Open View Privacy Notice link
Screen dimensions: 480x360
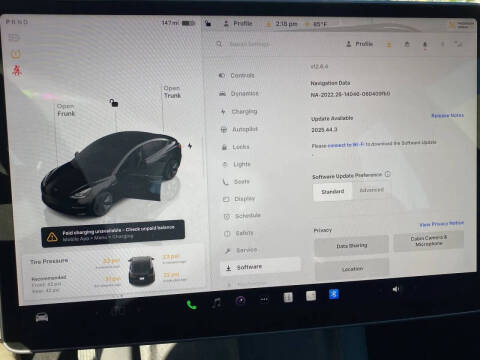coord(442,224)
